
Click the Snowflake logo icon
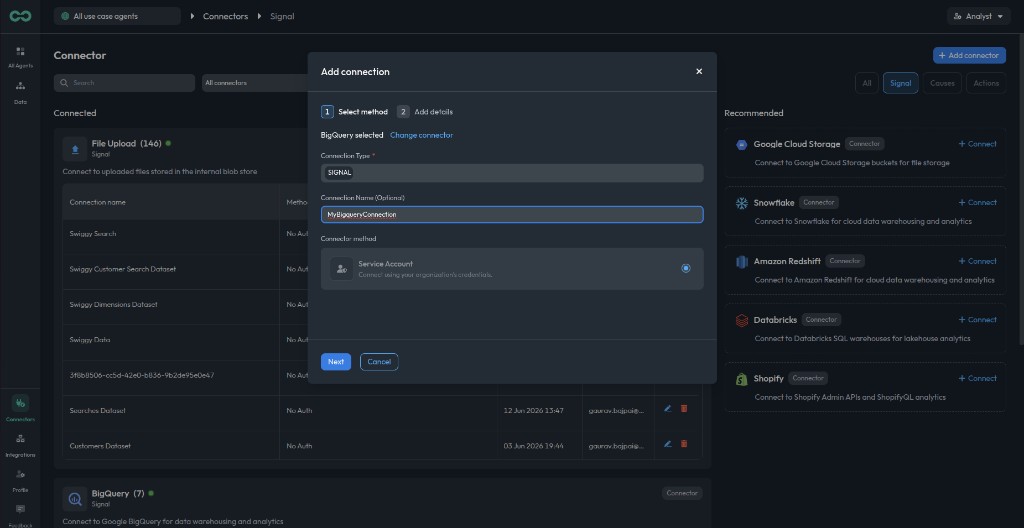coord(741,203)
